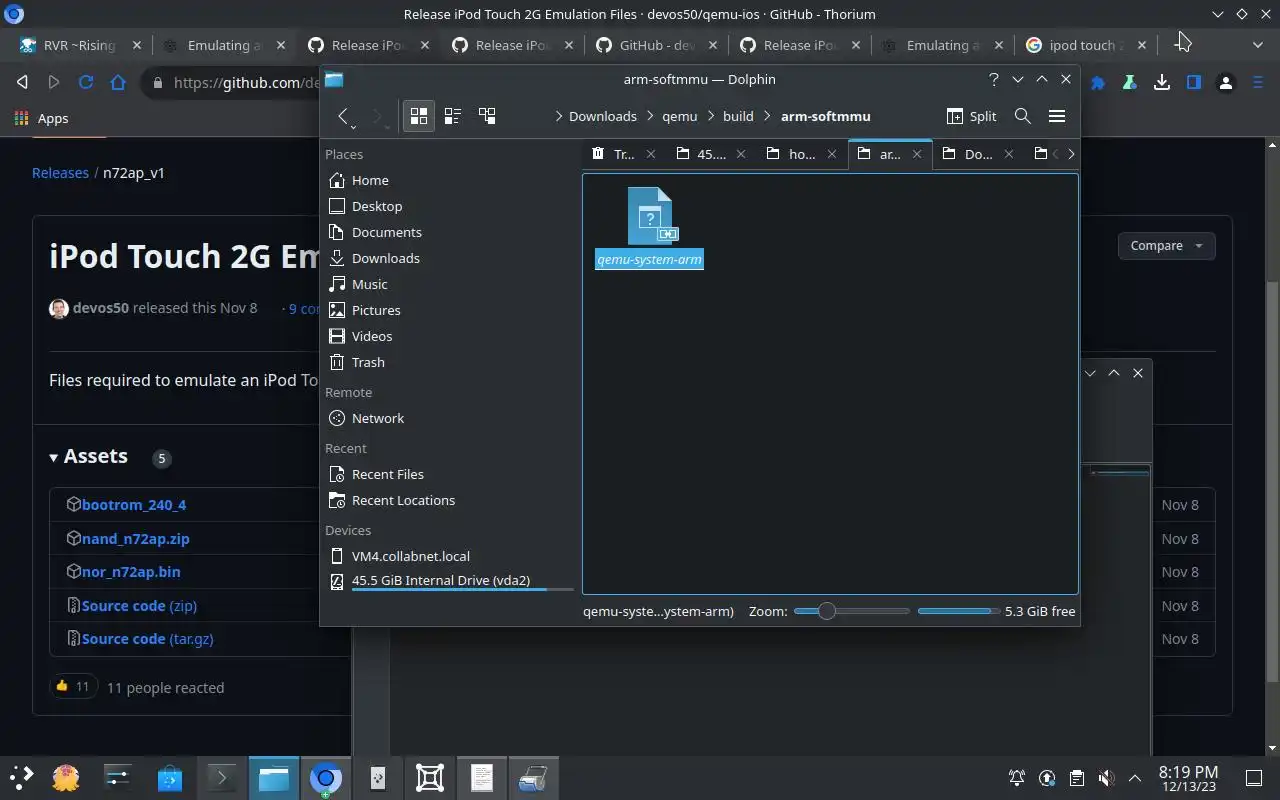This screenshot has width=1280, height=800.
Task: Switch Dolphin to Compact view mode
Action: point(453,116)
